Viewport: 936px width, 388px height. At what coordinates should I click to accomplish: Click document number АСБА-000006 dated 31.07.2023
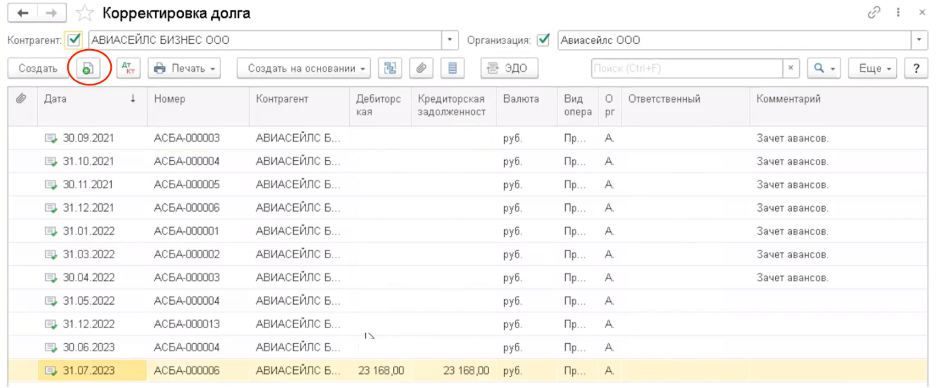click(x=187, y=371)
